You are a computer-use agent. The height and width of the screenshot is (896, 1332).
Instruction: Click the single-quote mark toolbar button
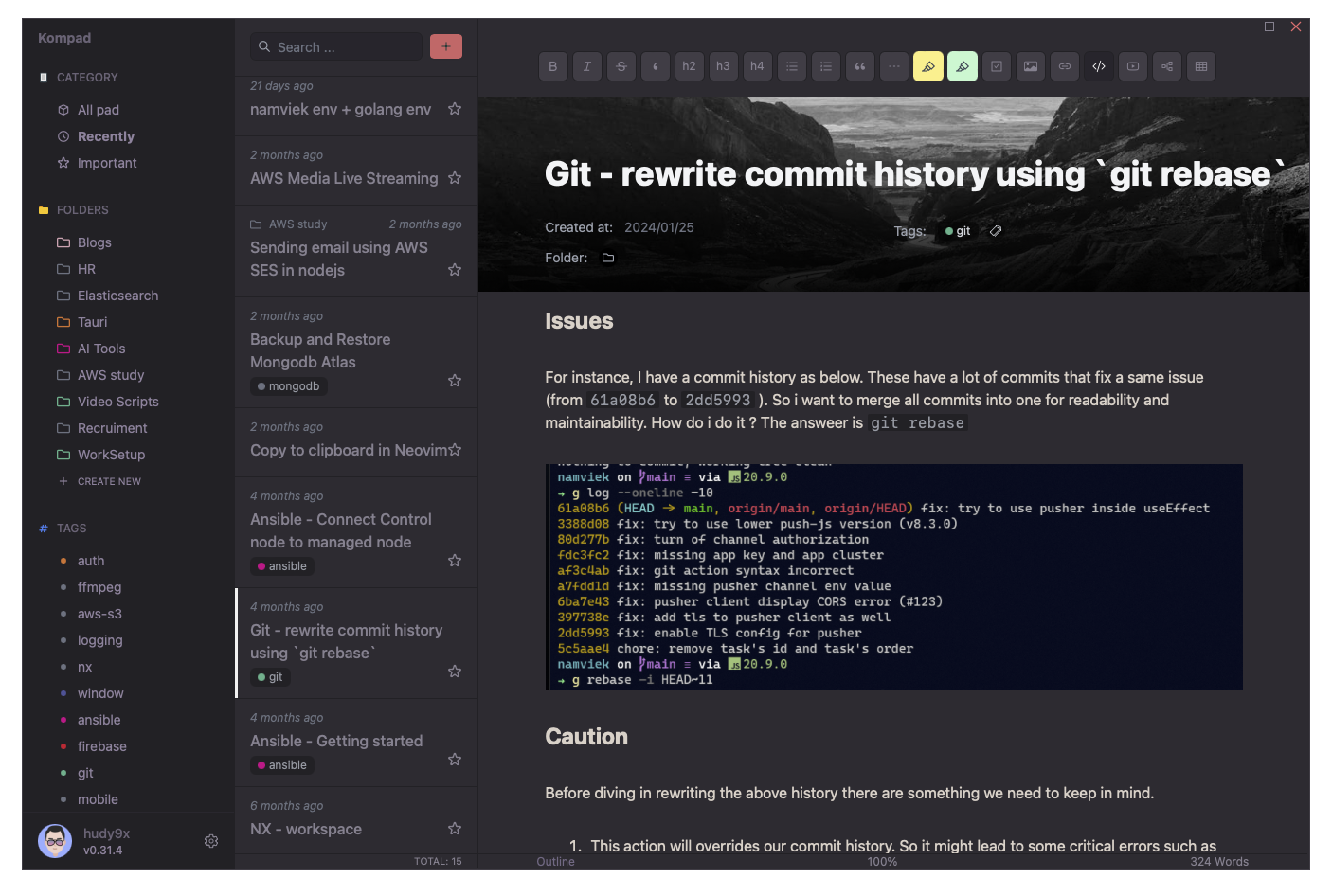(656, 66)
